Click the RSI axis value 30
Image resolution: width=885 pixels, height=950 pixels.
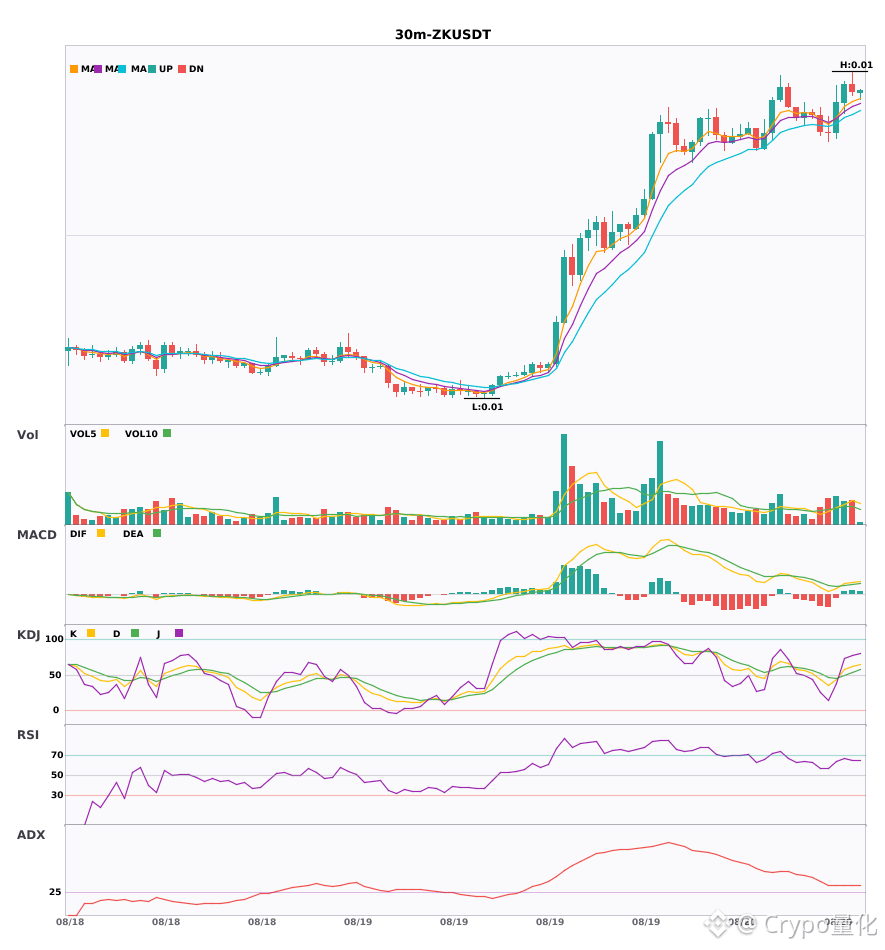coord(57,795)
